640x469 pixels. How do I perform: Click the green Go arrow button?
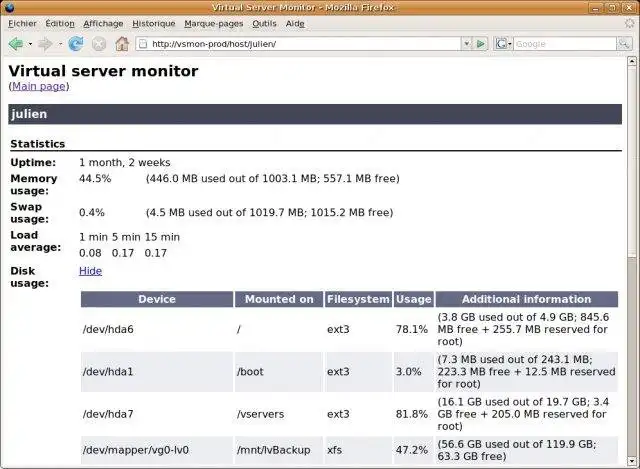481,44
